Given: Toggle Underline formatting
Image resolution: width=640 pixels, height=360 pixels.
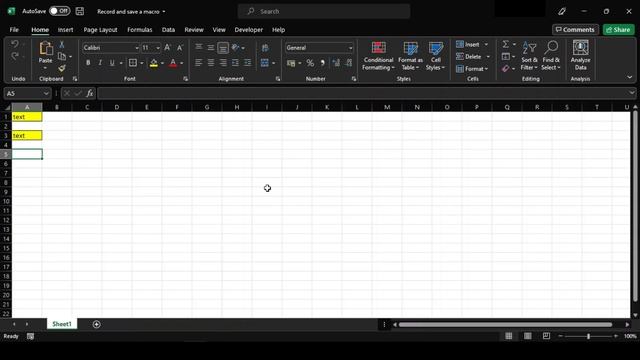Looking at the screenshot, I should click(x=112, y=63).
